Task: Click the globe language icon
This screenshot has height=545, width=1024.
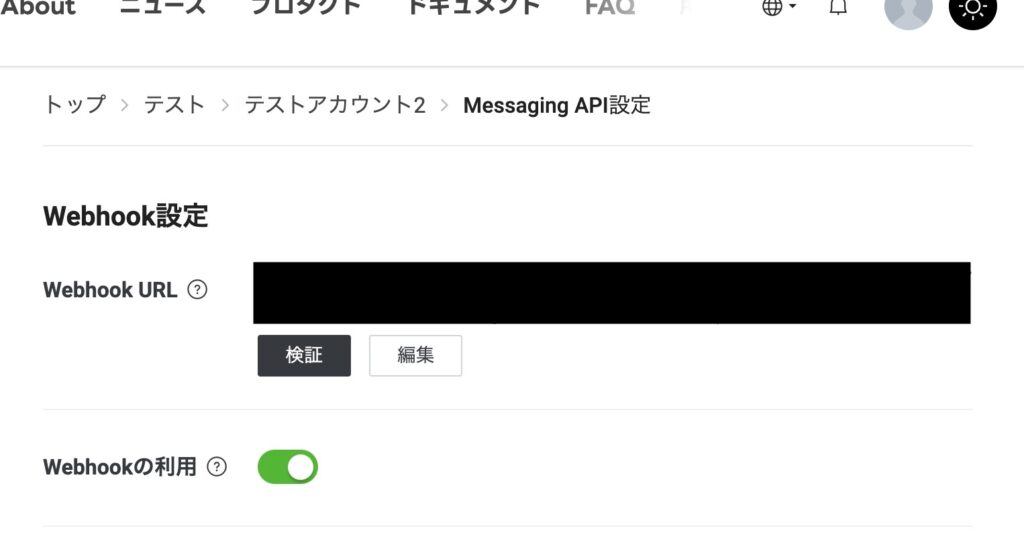Action: click(x=773, y=7)
